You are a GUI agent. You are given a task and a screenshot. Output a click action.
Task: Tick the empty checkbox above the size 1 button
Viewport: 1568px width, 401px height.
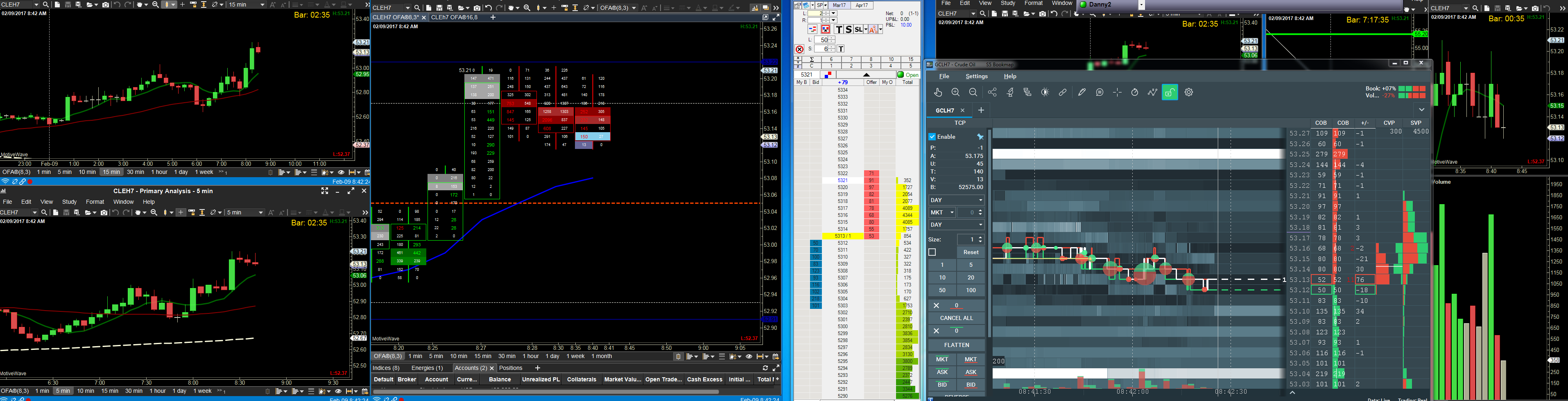click(932, 252)
